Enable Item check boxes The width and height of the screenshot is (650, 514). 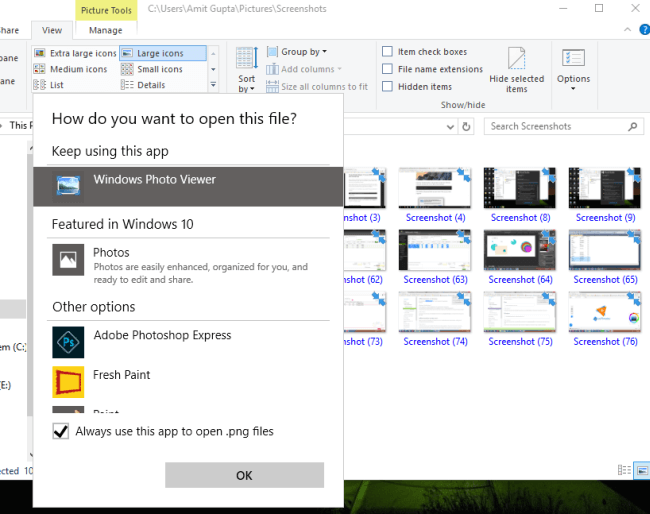387,51
